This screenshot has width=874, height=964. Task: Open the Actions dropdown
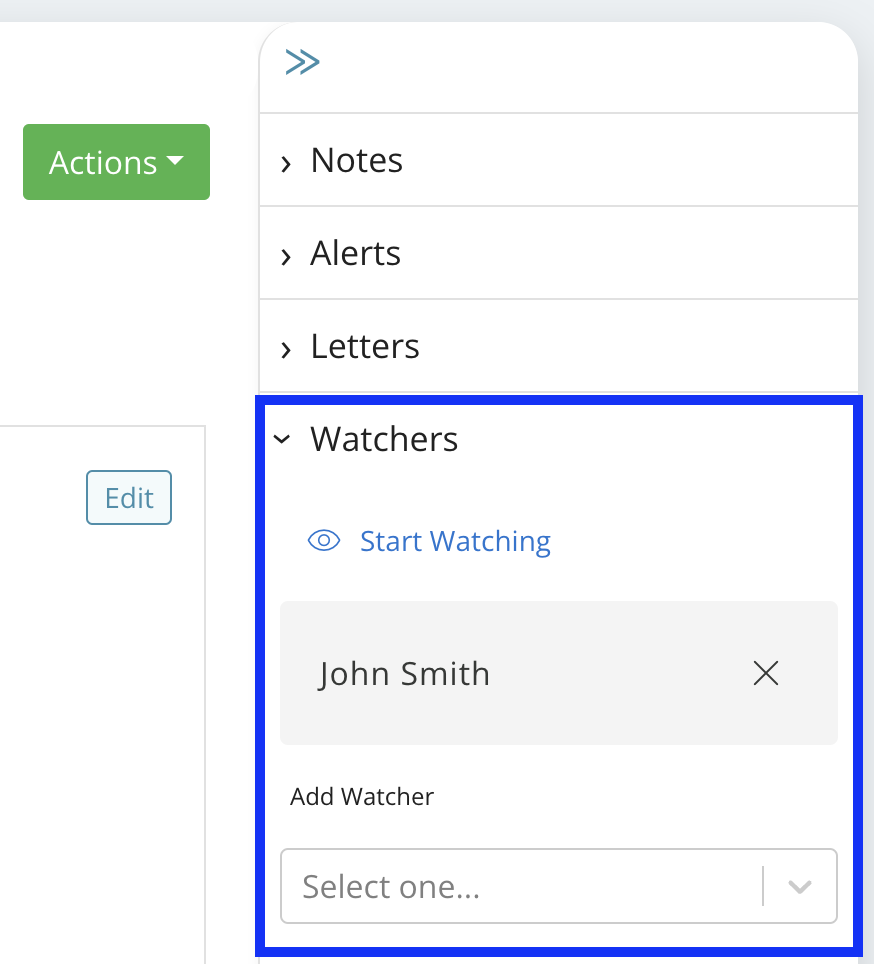tap(115, 162)
